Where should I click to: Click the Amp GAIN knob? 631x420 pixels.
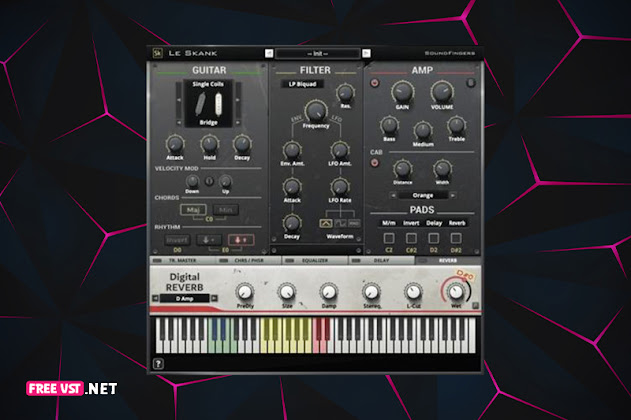(x=402, y=92)
